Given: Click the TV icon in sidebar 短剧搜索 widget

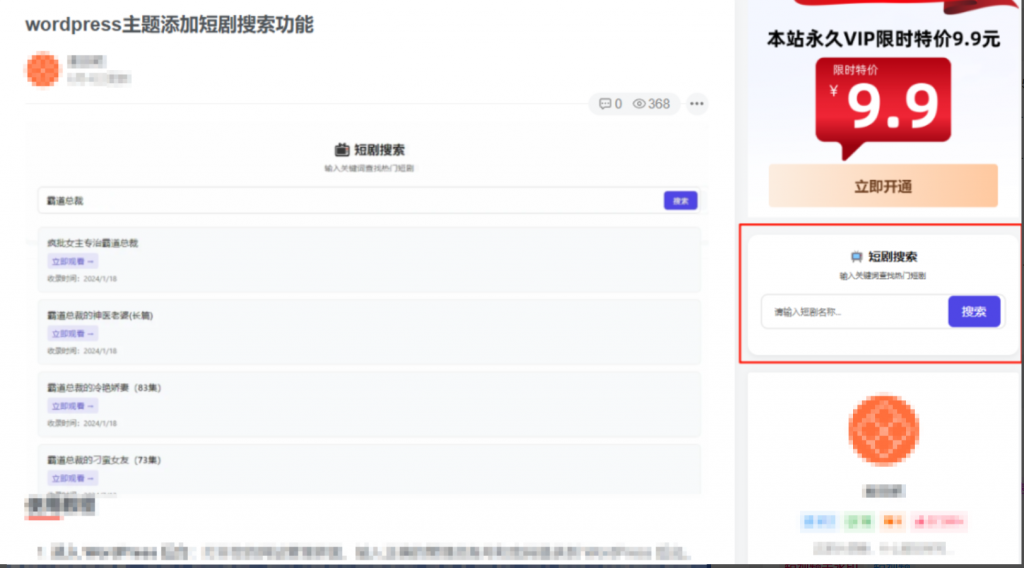Looking at the screenshot, I should tap(856, 257).
